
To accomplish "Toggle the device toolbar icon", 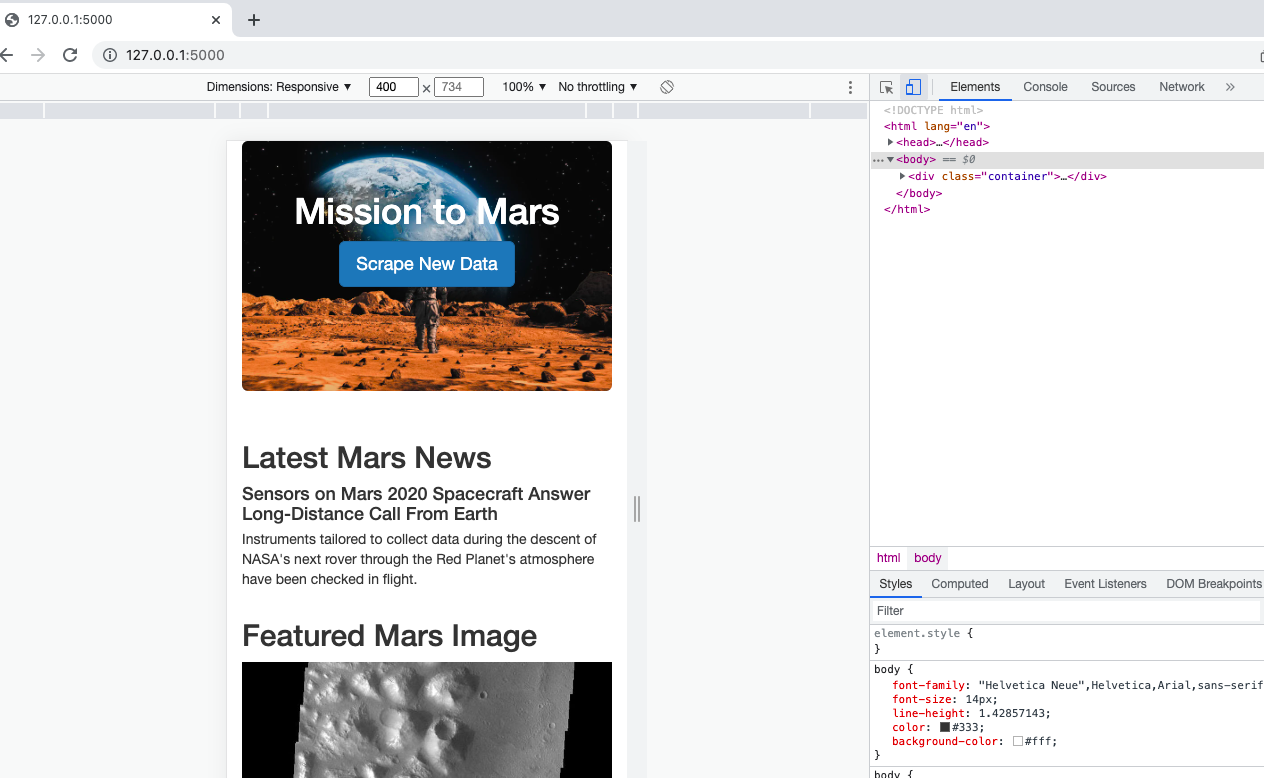I will (913, 87).
